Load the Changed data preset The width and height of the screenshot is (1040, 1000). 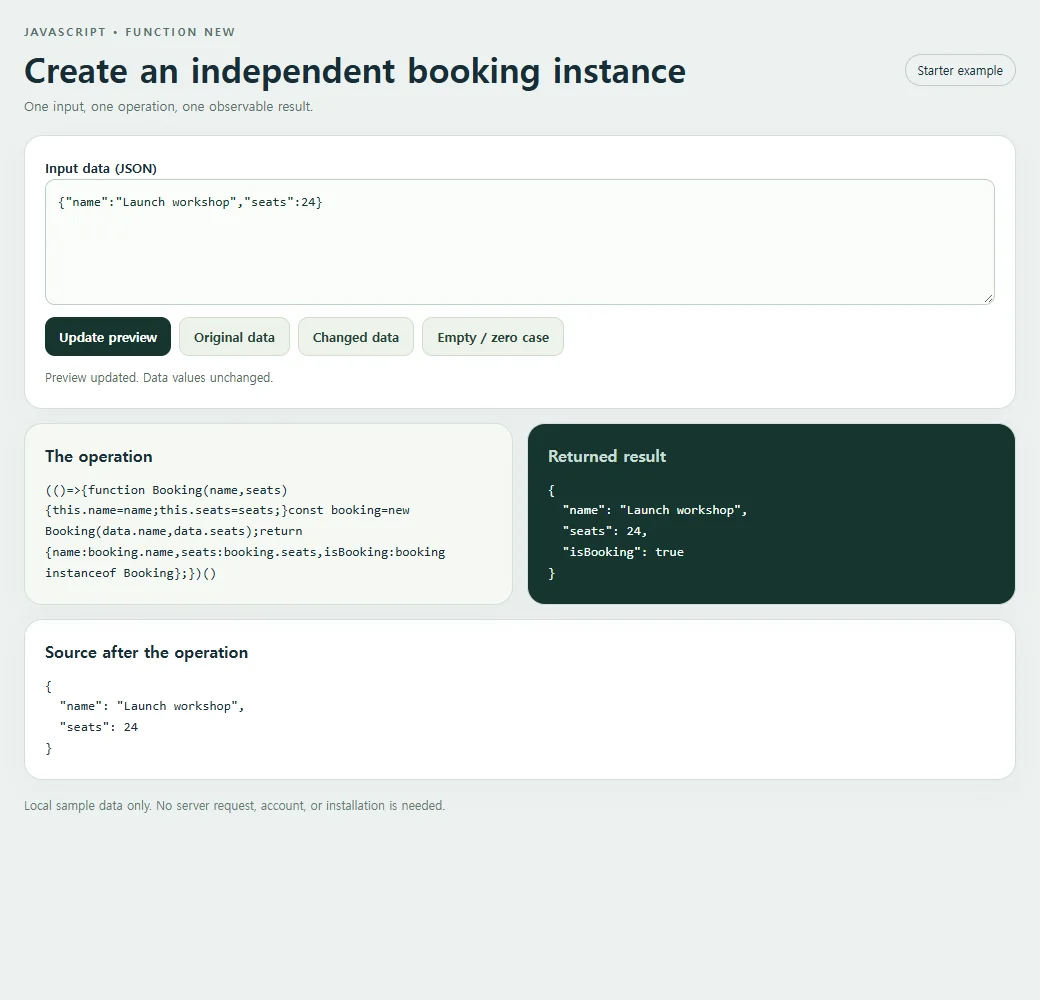356,337
